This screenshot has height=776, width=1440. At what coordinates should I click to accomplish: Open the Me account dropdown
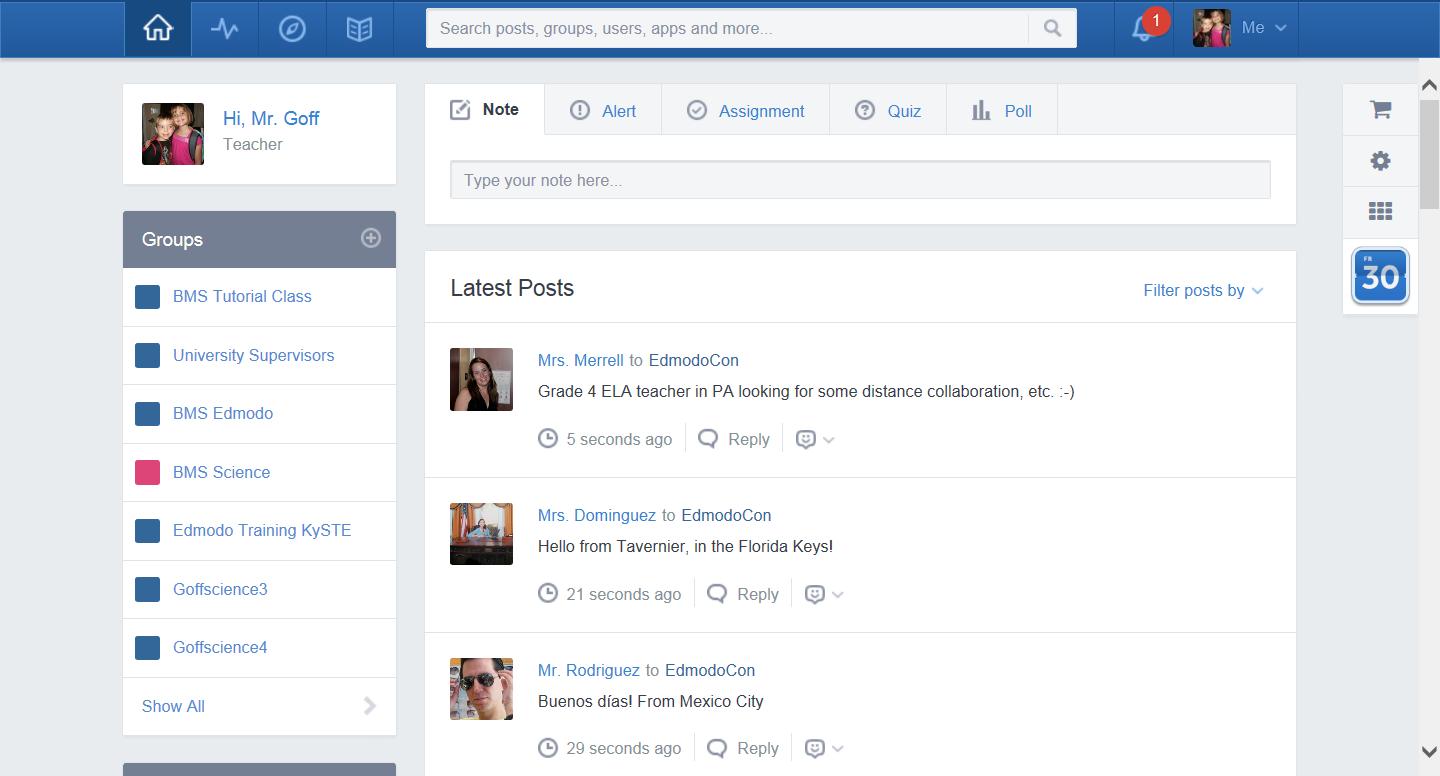point(1256,28)
